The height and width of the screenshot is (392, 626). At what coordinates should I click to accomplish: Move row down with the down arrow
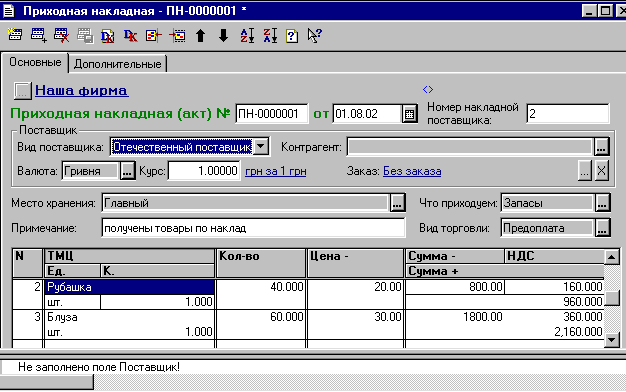coord(224,36)
